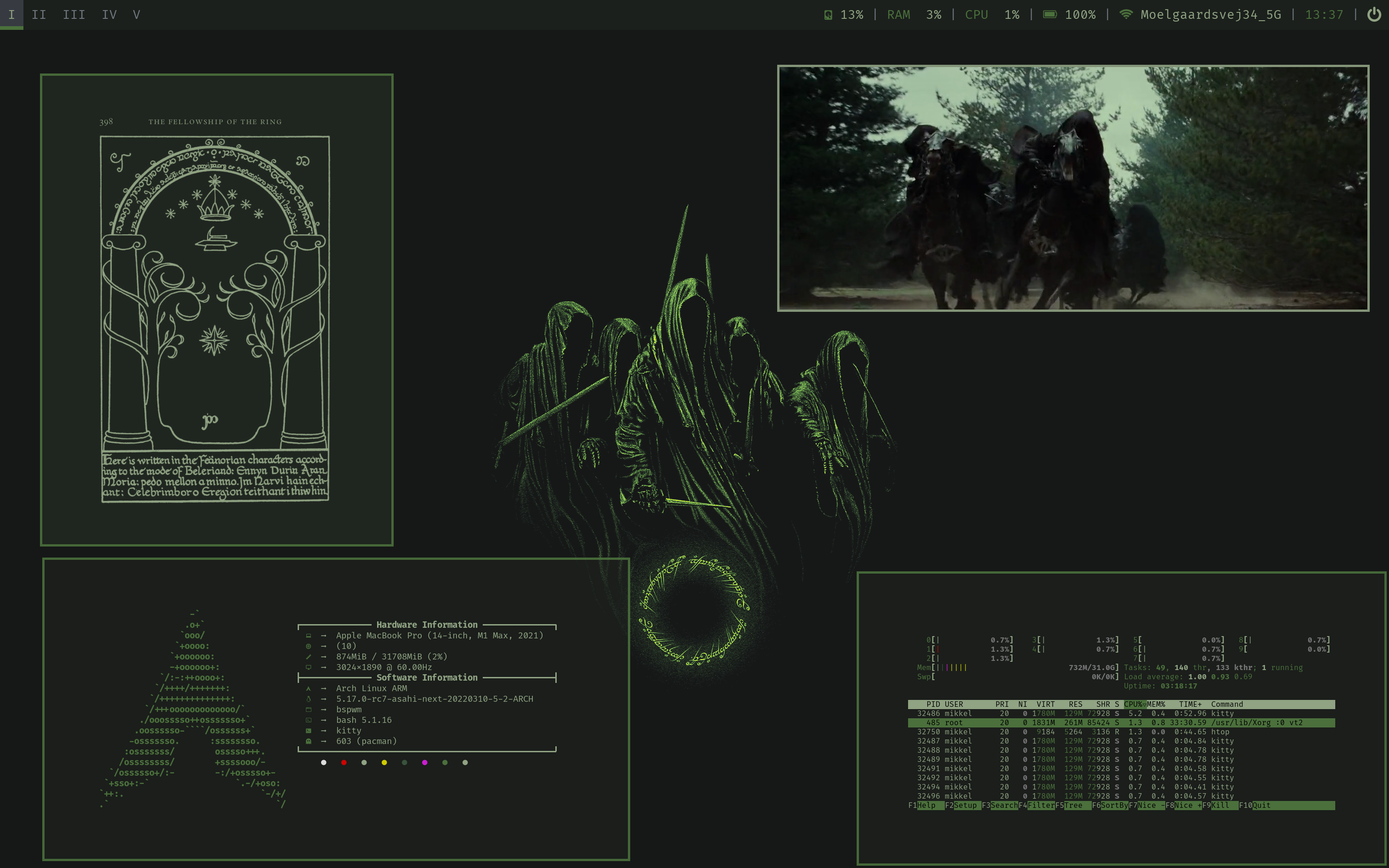
Task: Switch to workspace V
Action: point(136,14)
